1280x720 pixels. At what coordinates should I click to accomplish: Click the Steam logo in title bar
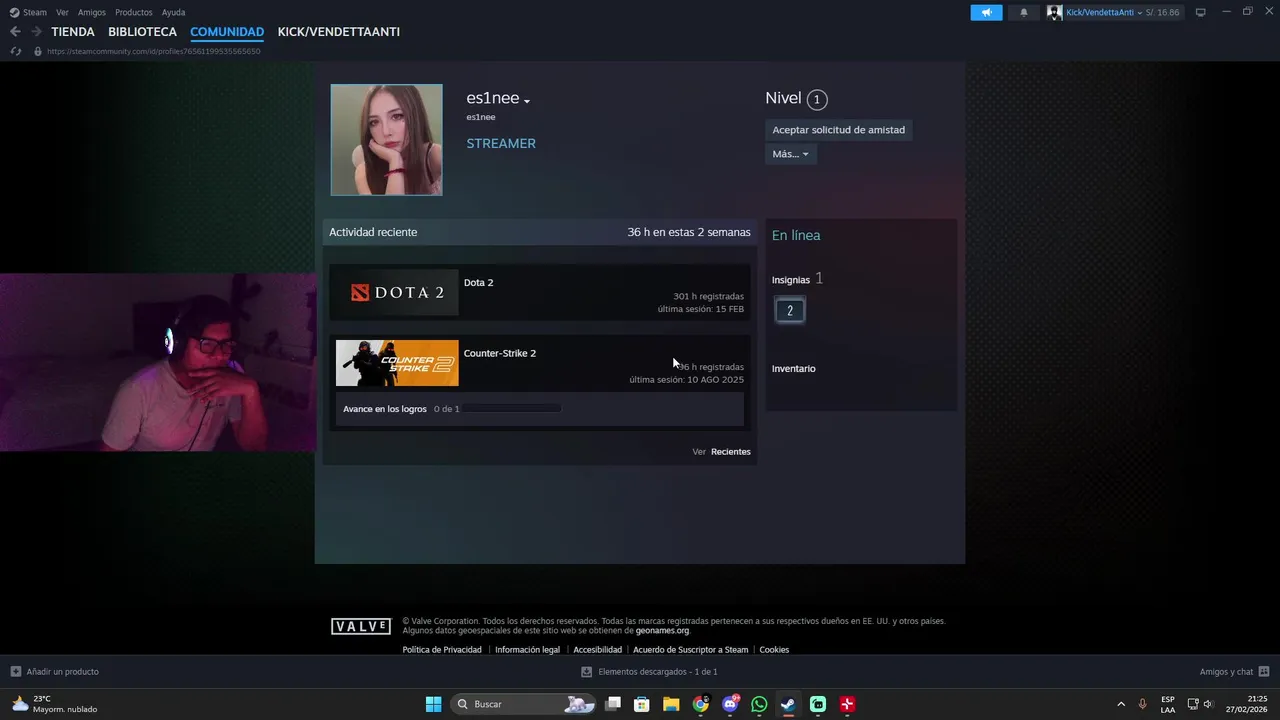click(x=14, y=12)
